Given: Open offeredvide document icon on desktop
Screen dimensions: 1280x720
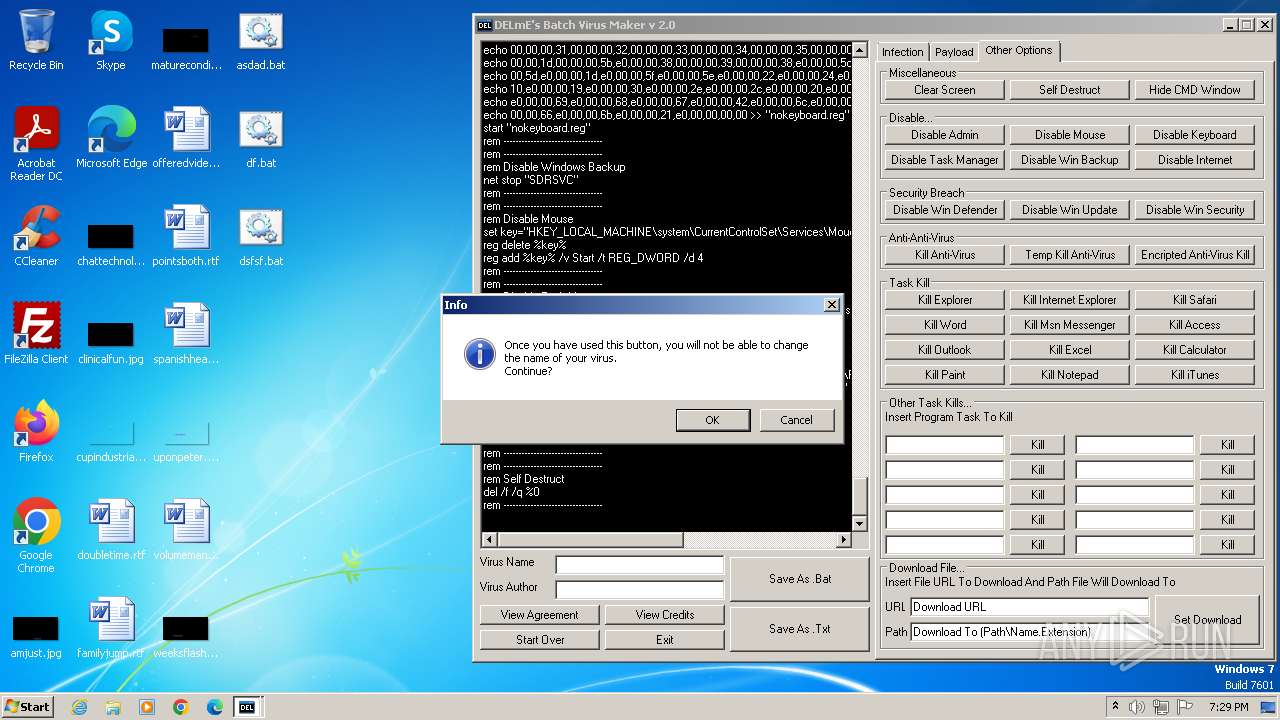Looking at the screenshot, I should (x=186, y=138).
